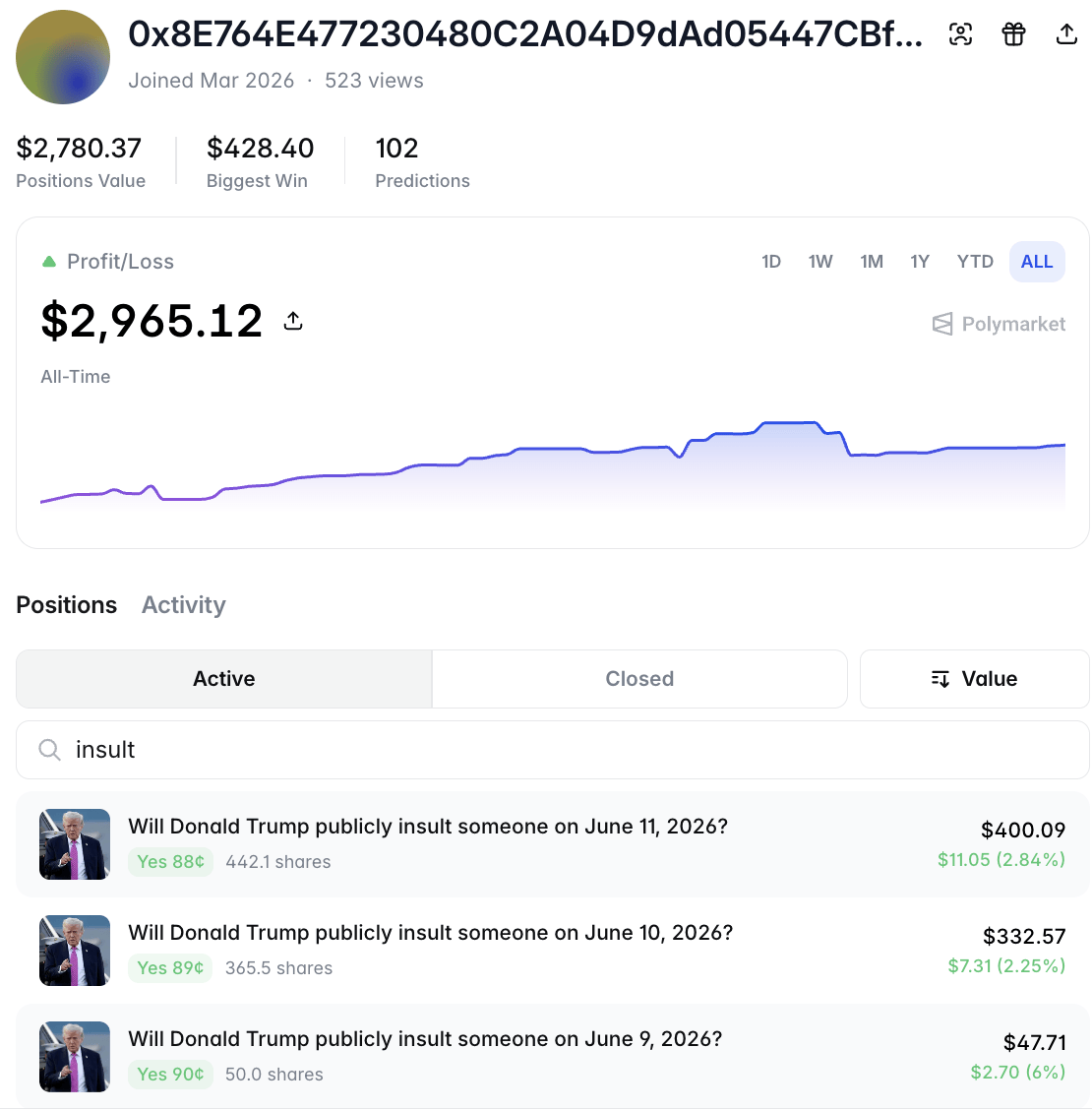Click the gradient profile avatar
This screenshot has height=1110, width=1092.
coord(63,57)
